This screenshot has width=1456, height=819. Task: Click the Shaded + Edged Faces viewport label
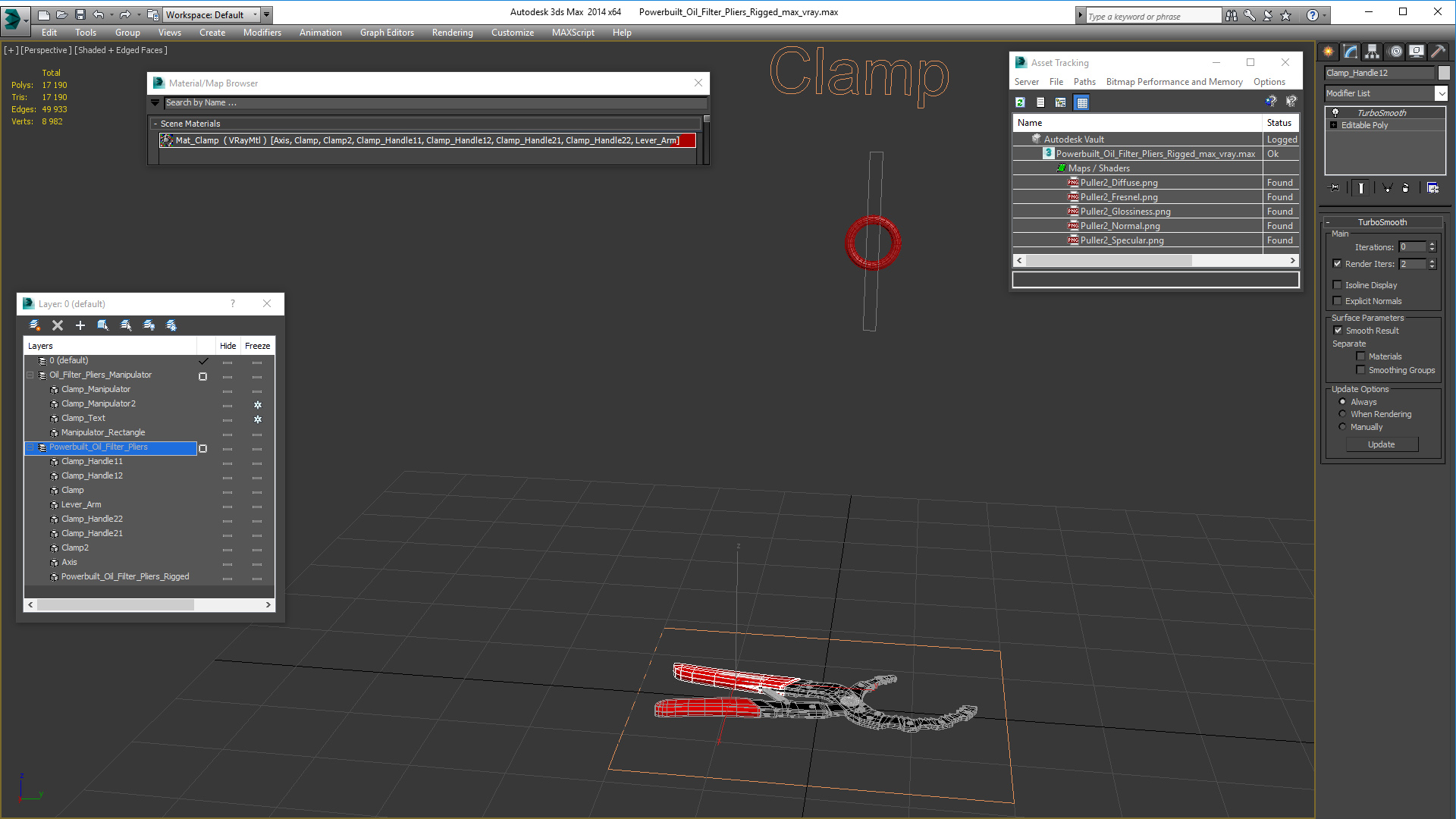(121, 50)
